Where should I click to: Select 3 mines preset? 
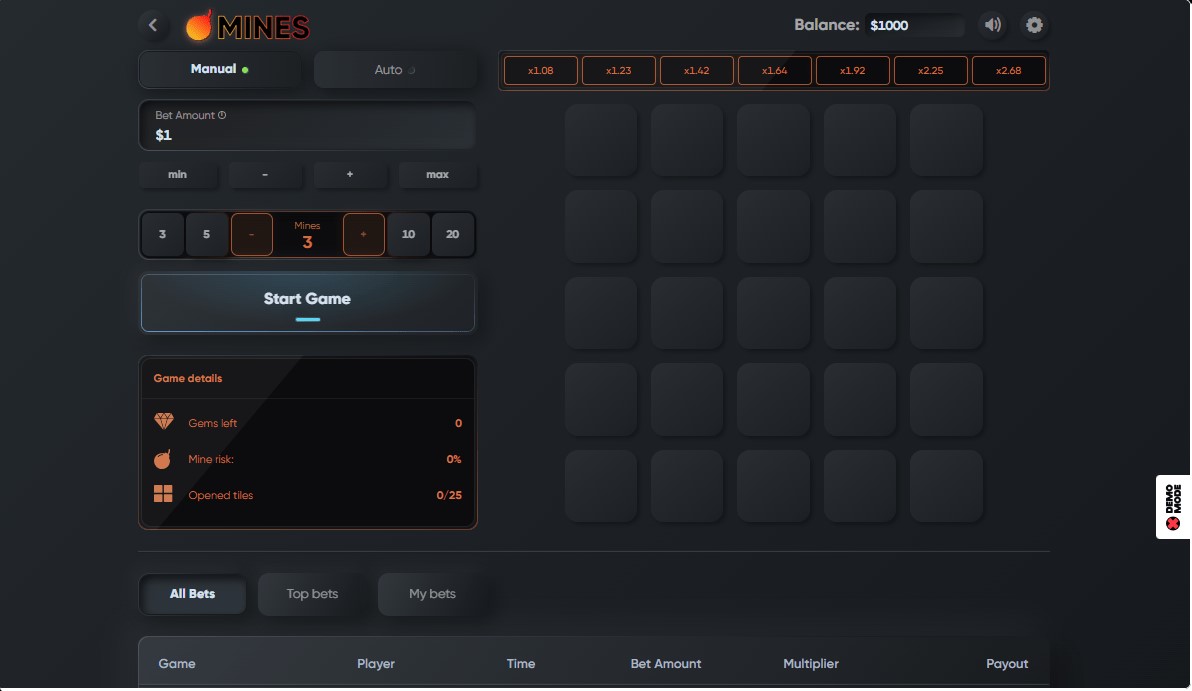click(162, 234)
